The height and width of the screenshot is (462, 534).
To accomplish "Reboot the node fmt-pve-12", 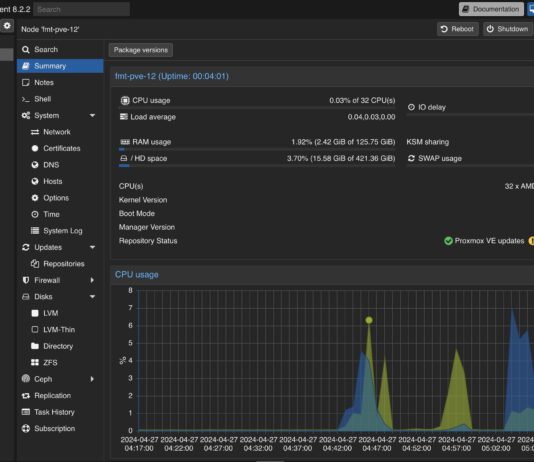I will pyautogui.click(x=457, y=29).
